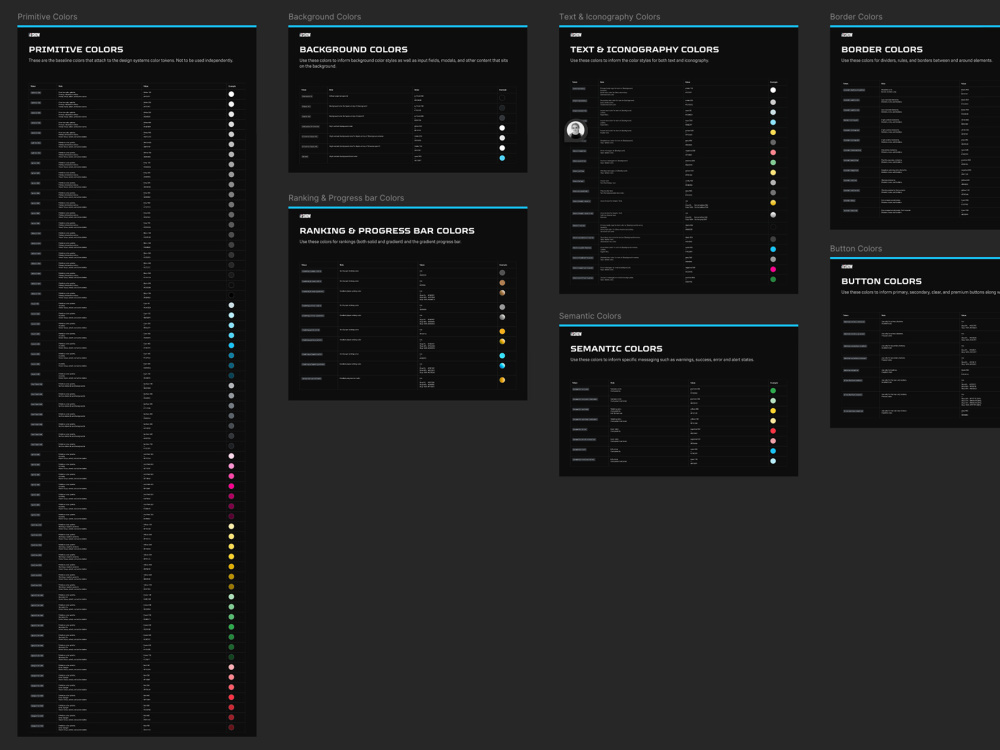Click the collaborator avatar photo

coord(576,130)
